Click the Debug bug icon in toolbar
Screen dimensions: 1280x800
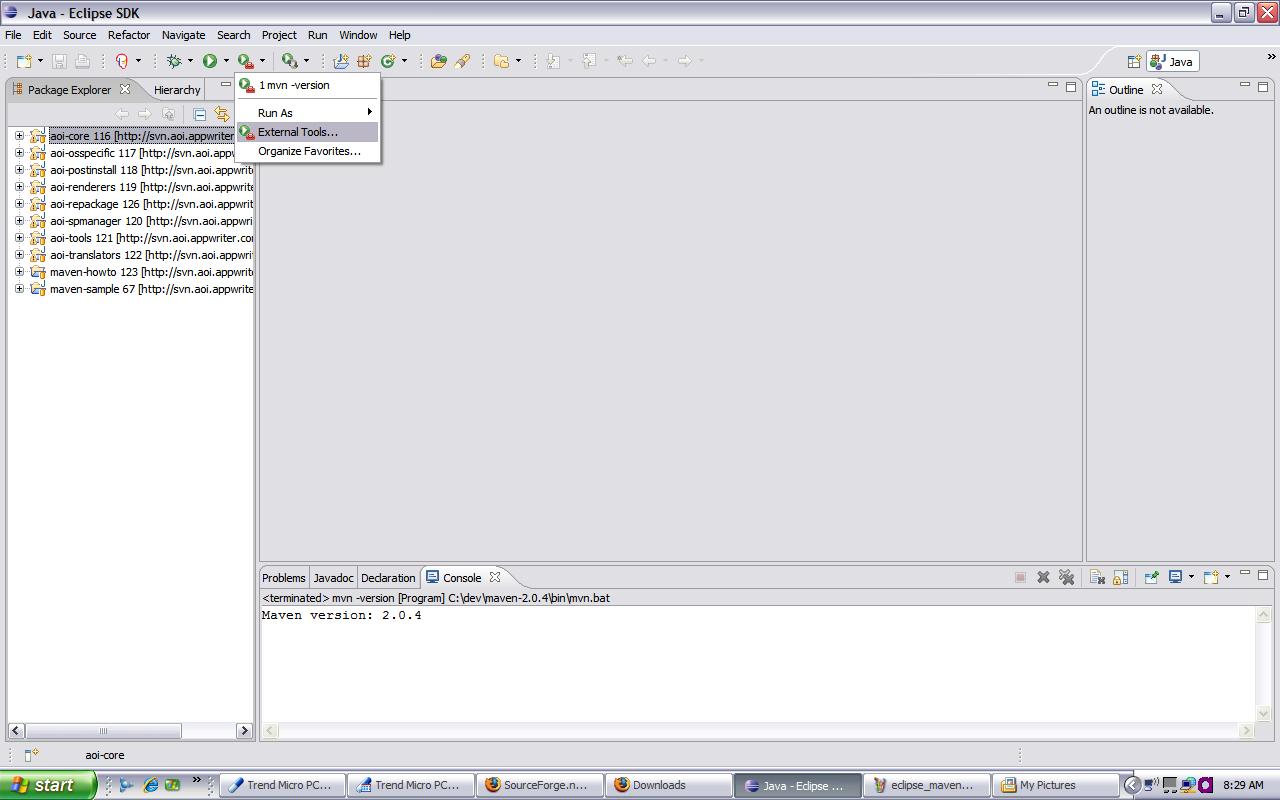[174, 61]
